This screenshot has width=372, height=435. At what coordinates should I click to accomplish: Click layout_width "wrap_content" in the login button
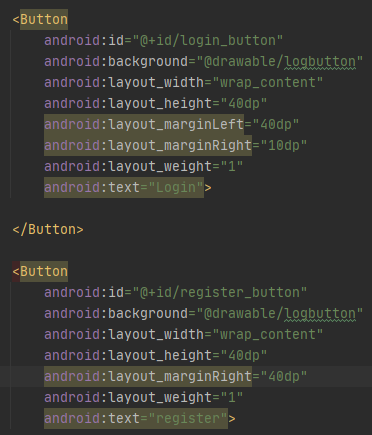[268, 83]
